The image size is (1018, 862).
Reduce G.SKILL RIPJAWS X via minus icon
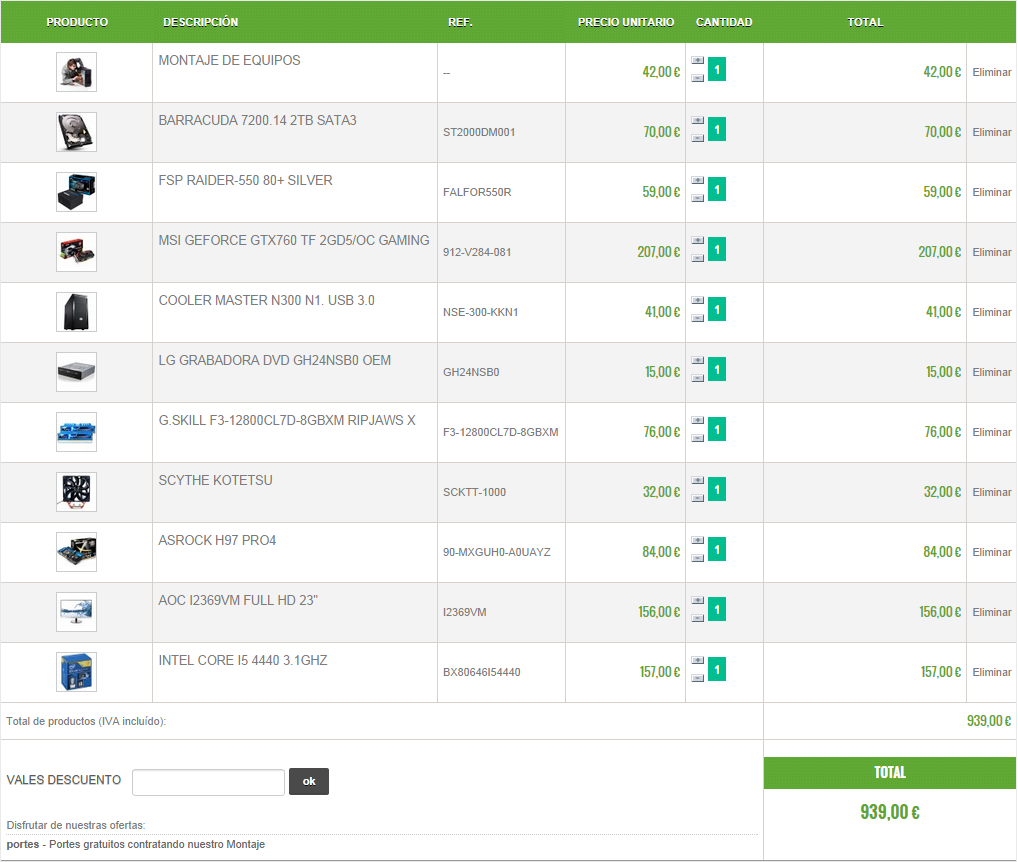pos(697,438)
